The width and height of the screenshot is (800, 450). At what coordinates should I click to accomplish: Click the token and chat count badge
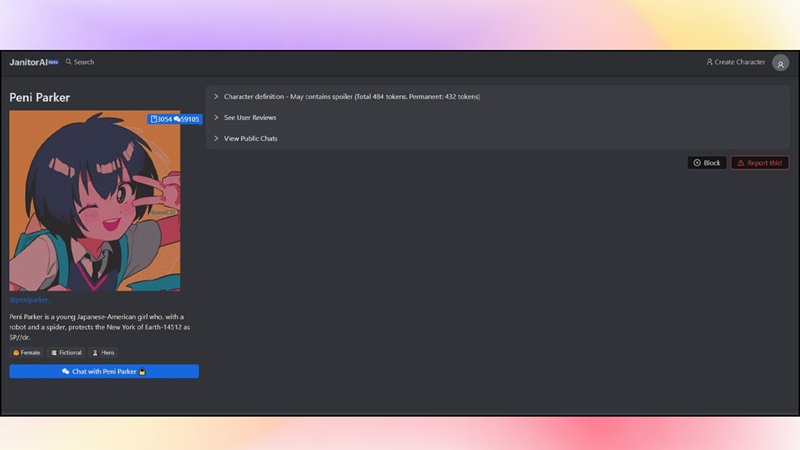(x=174, y=119)
